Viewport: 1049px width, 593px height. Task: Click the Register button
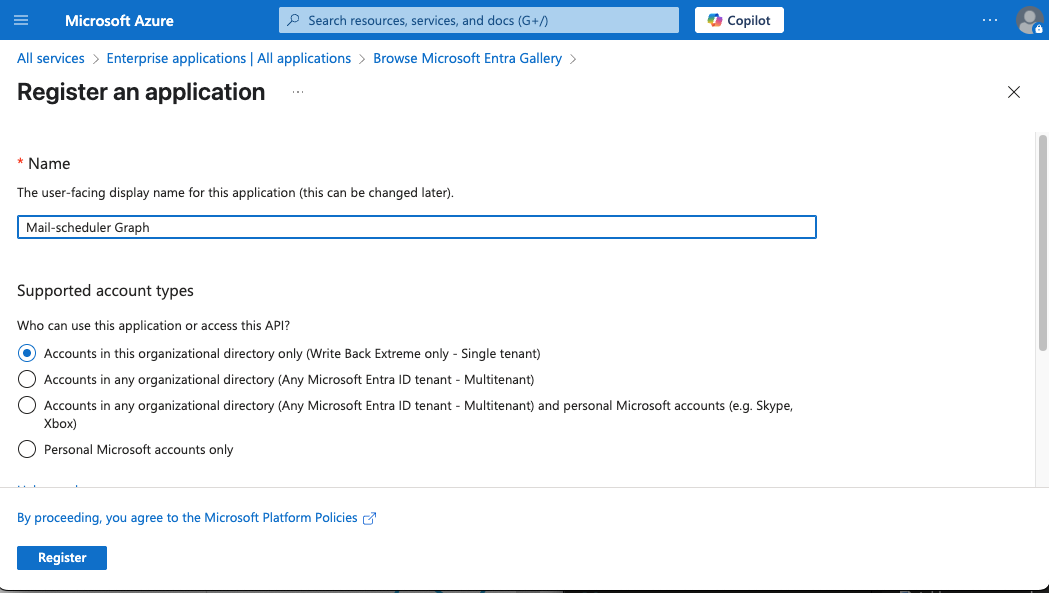click(62, 557)
